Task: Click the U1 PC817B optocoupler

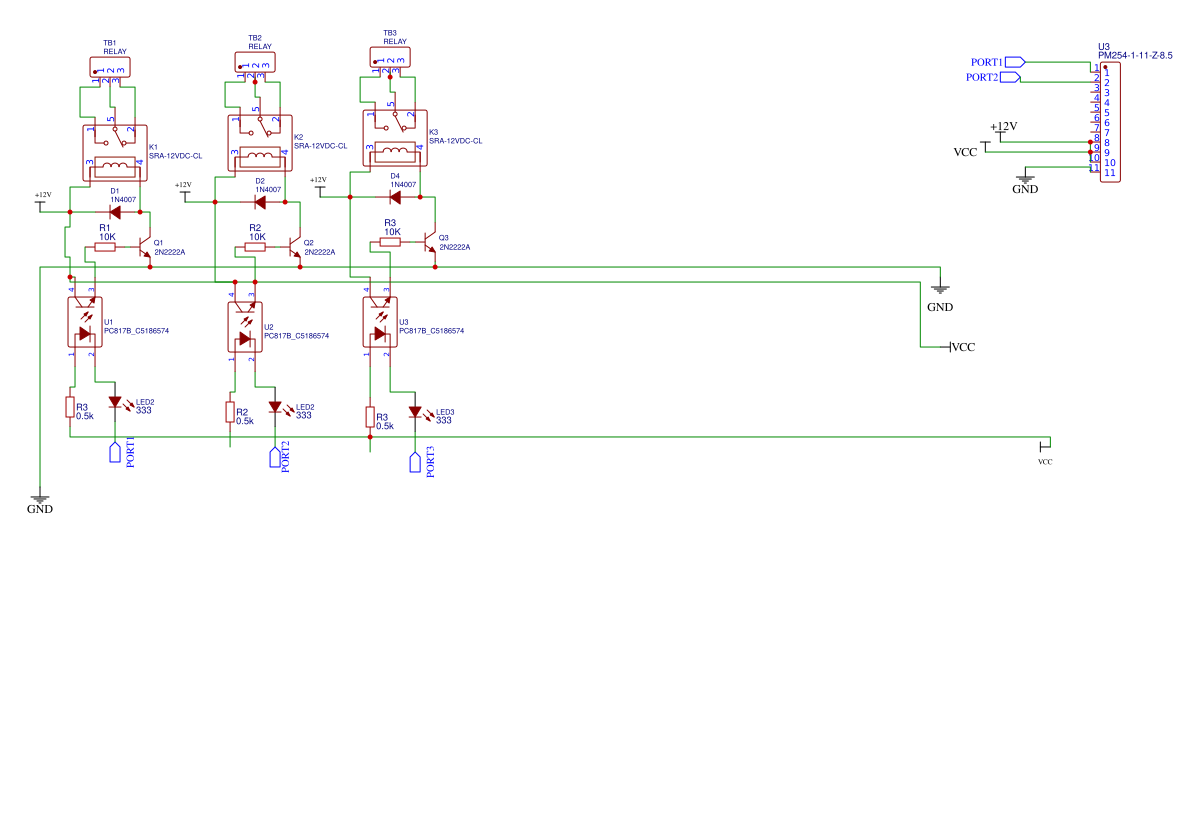Action: [x=85, y=322]
